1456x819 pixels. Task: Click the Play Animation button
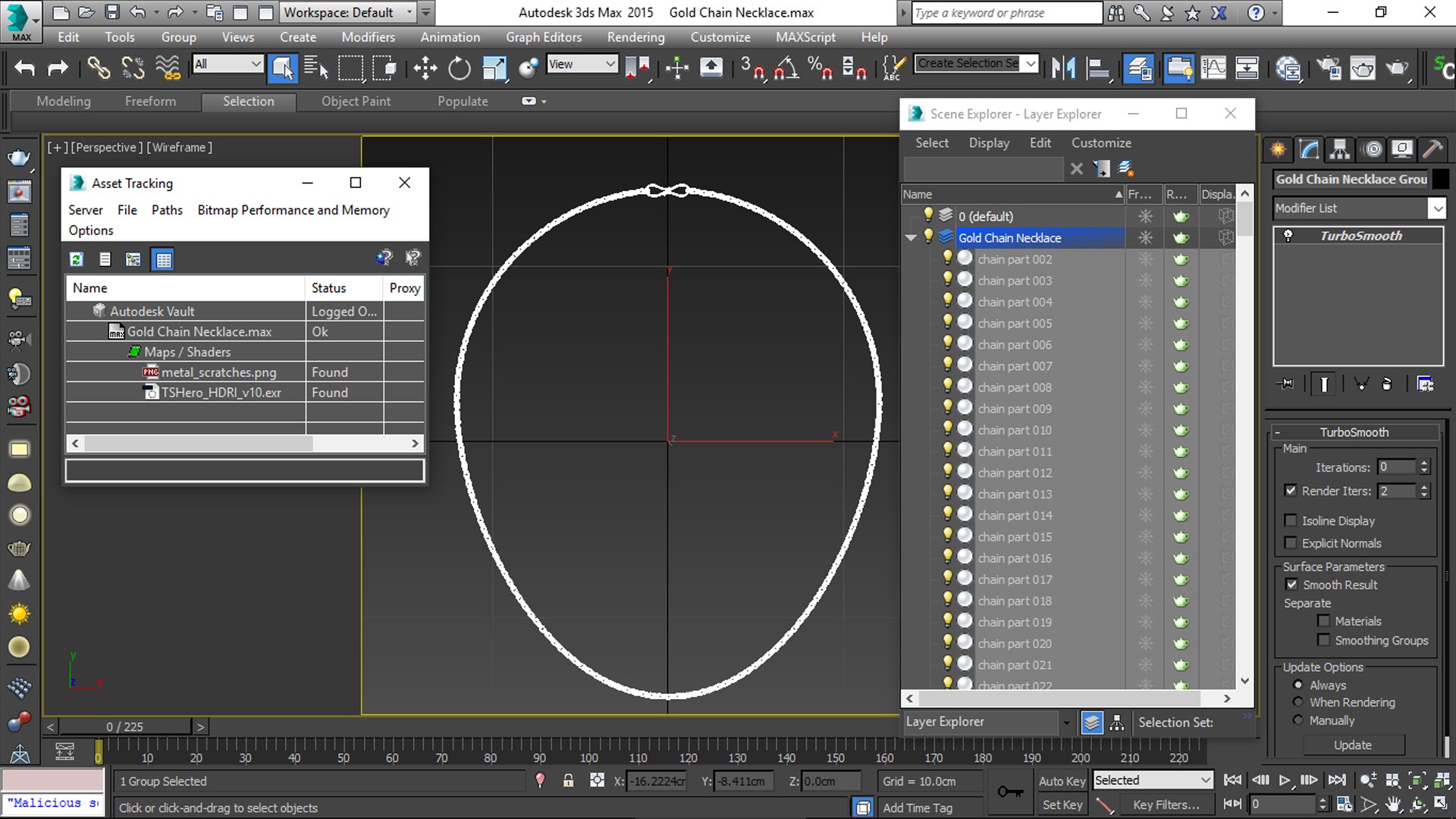coord(1284,780)
